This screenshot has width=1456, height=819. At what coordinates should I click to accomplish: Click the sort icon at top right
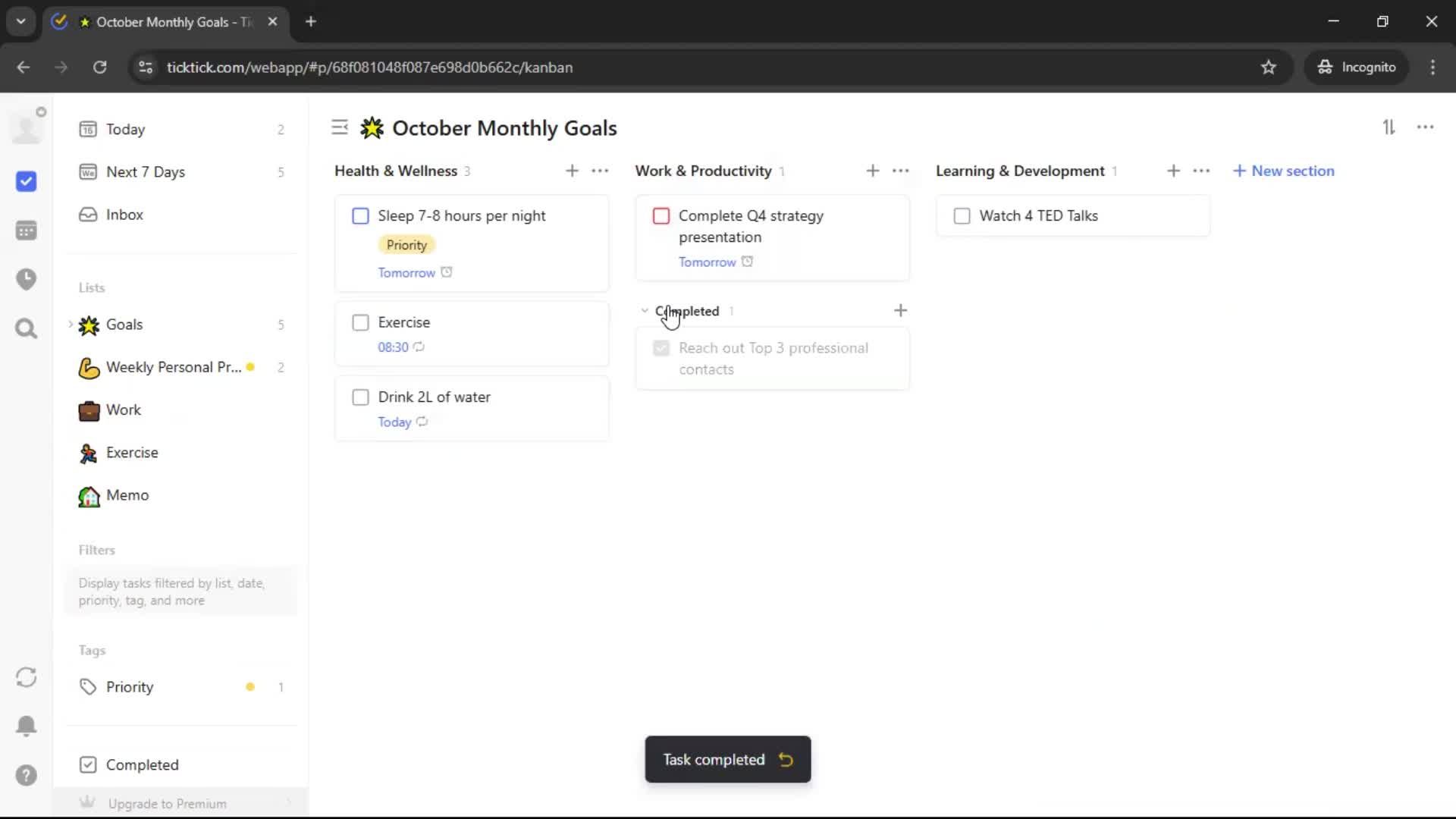(x=1389, y=127)
